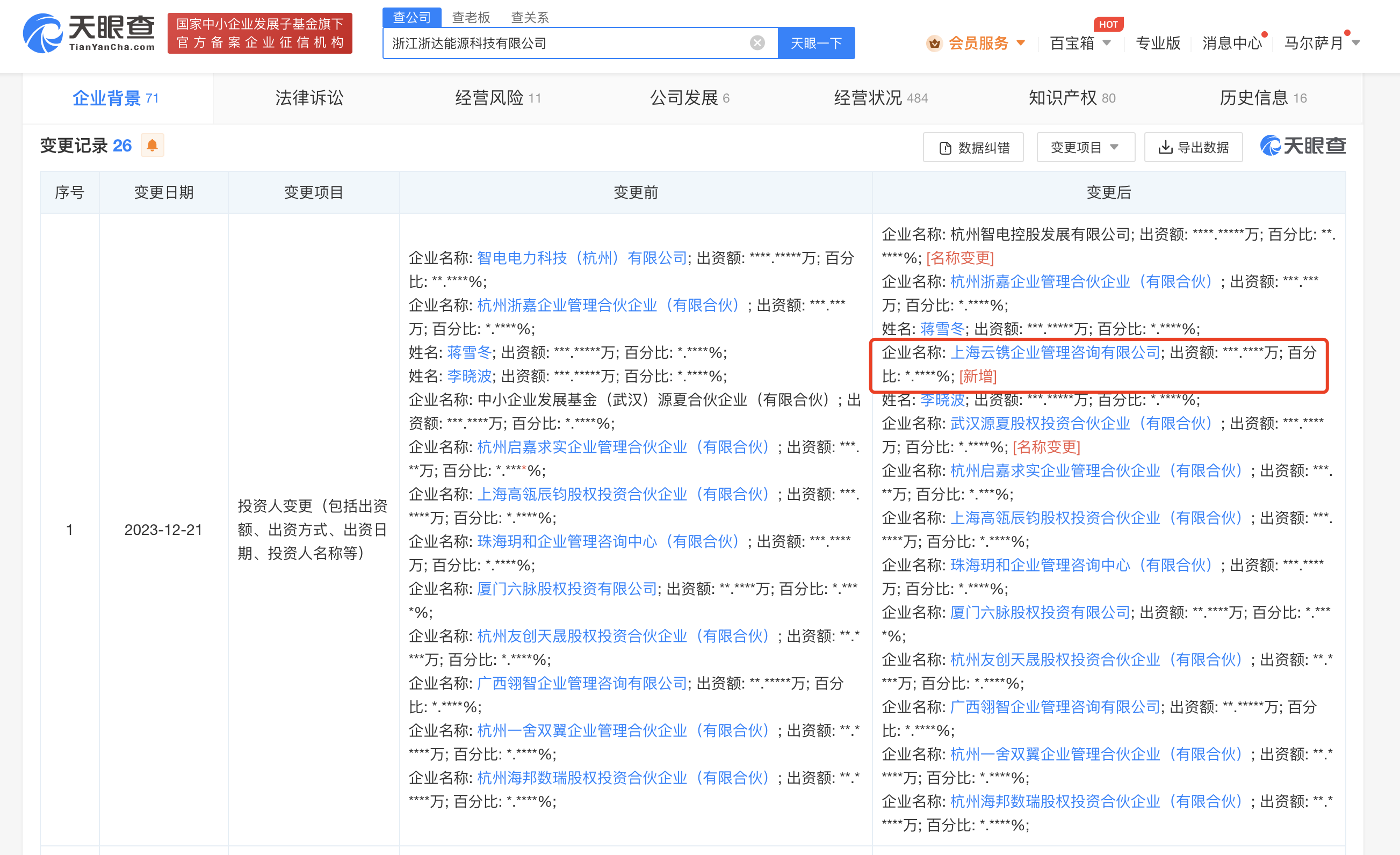Click the 变更后 column header
Viewport: 1400px width, 855px height.
click(1108, 193)
